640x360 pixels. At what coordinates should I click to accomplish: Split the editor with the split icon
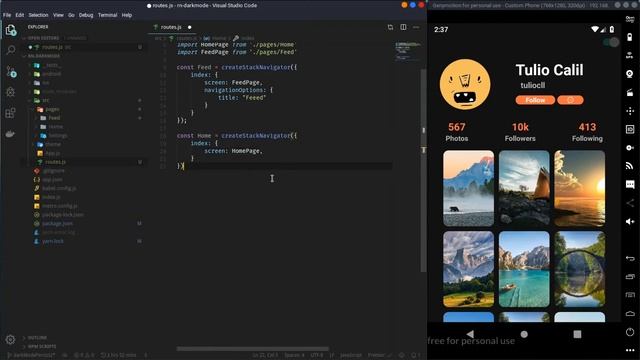point(403,27)
